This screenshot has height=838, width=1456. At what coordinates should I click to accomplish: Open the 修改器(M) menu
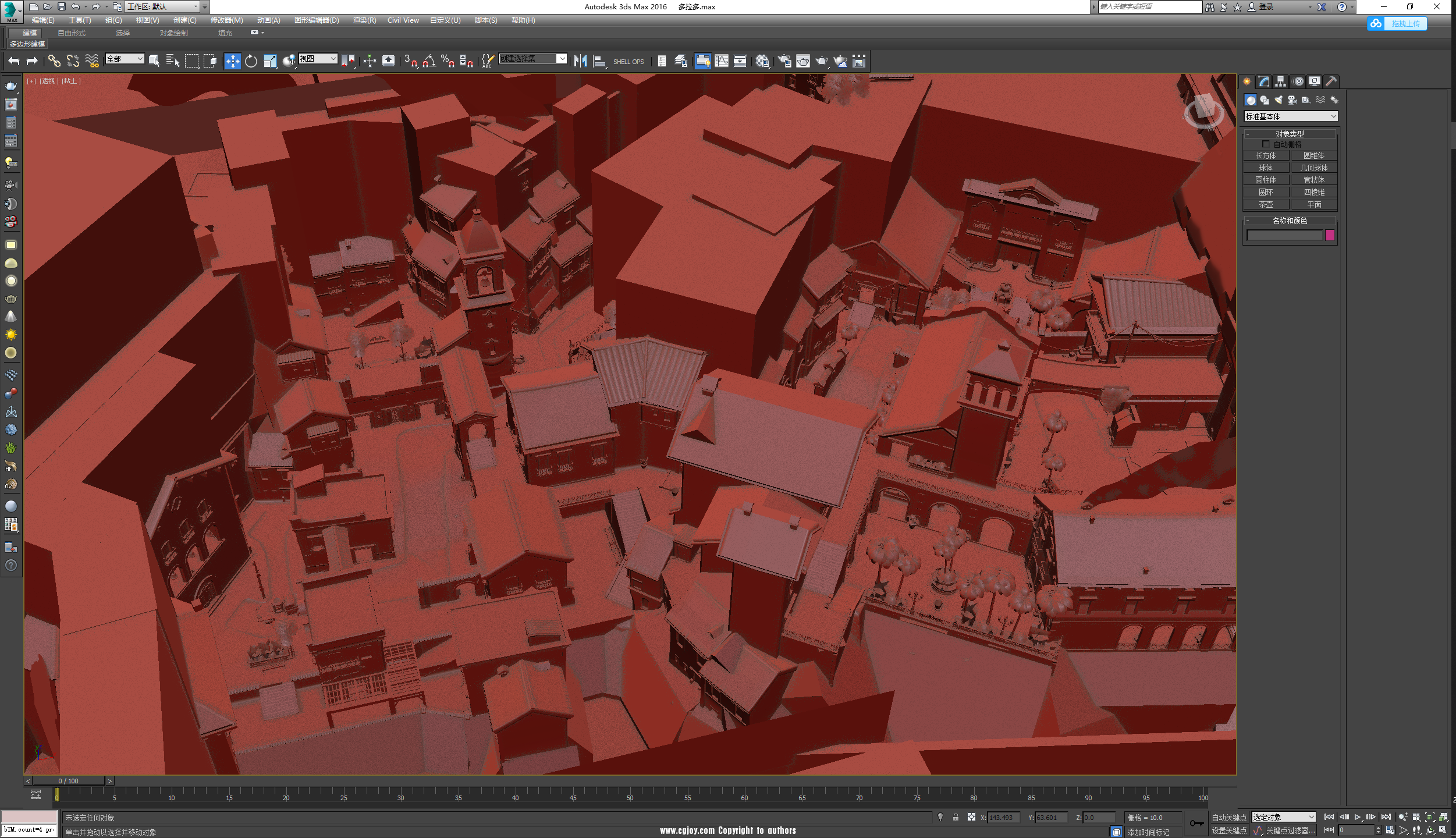tap(226, 20)
